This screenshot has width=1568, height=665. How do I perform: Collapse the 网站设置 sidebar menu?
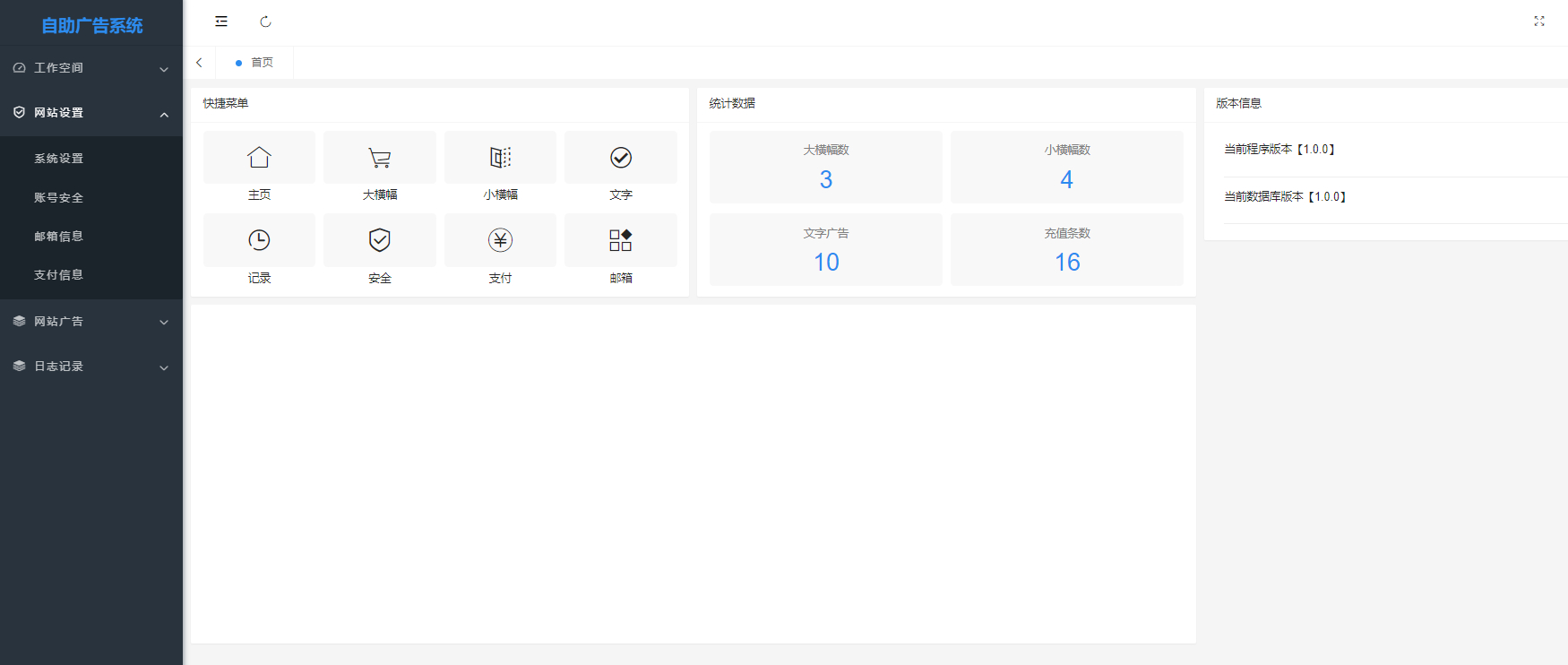90,113
